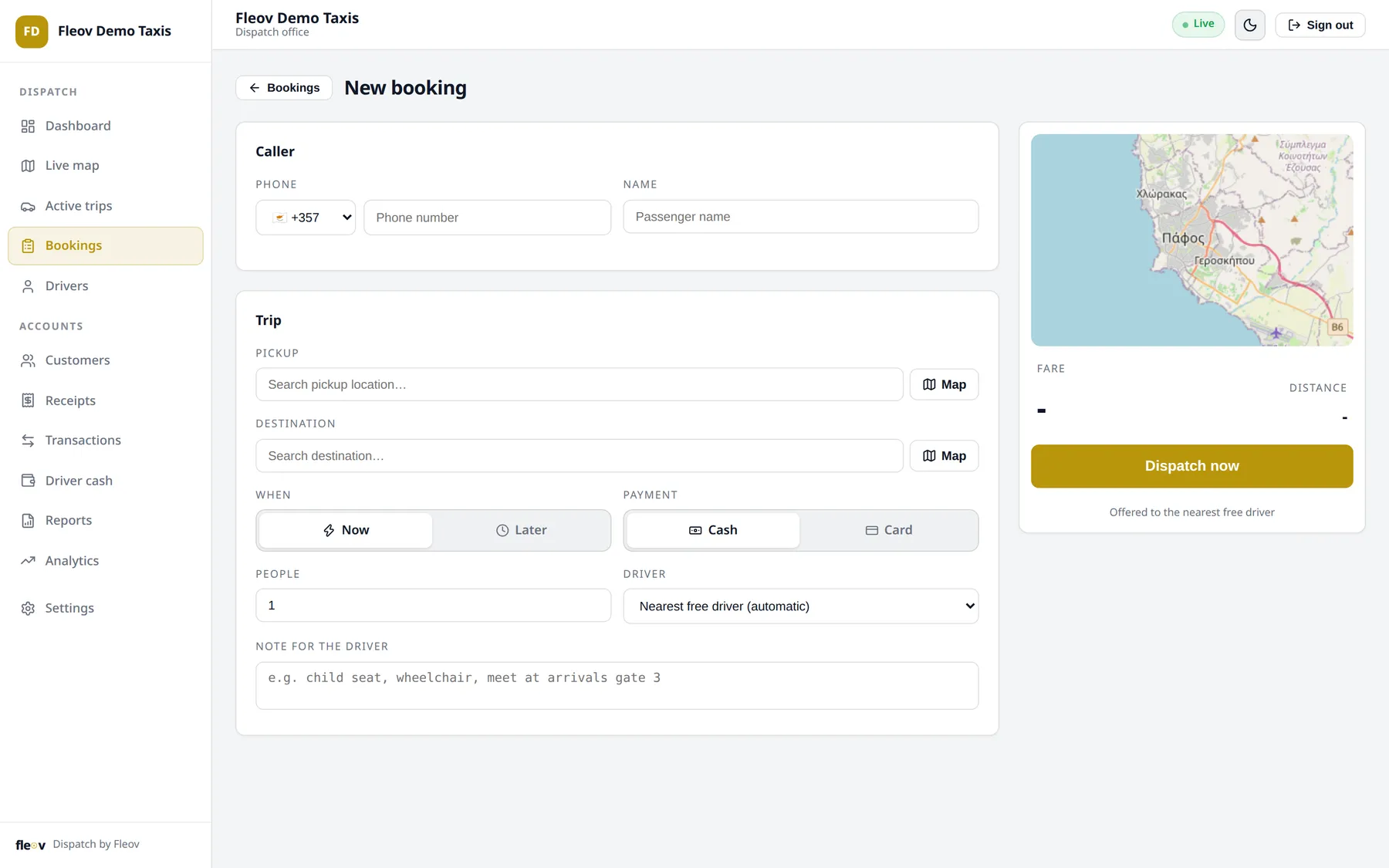Screen dimensions: 1389x868
Task: Click the Receipts icon in sidebar
Action: tap(28, 400)
